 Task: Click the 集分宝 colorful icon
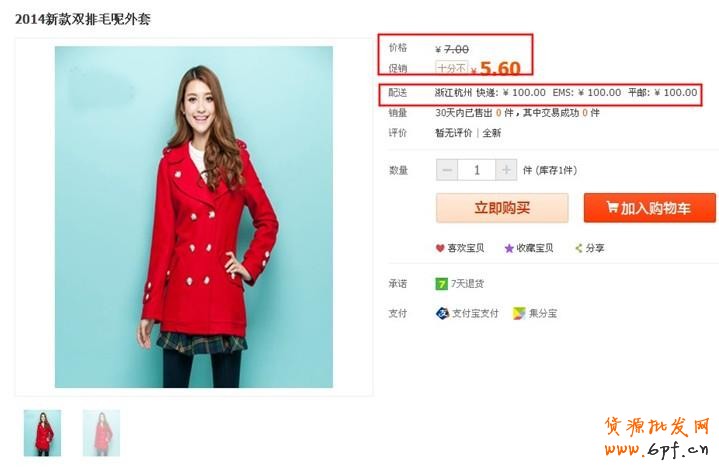[x=519, y=313]
